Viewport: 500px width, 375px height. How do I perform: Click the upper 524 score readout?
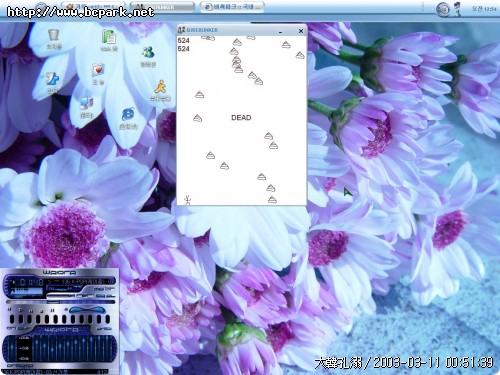point(183,40)
